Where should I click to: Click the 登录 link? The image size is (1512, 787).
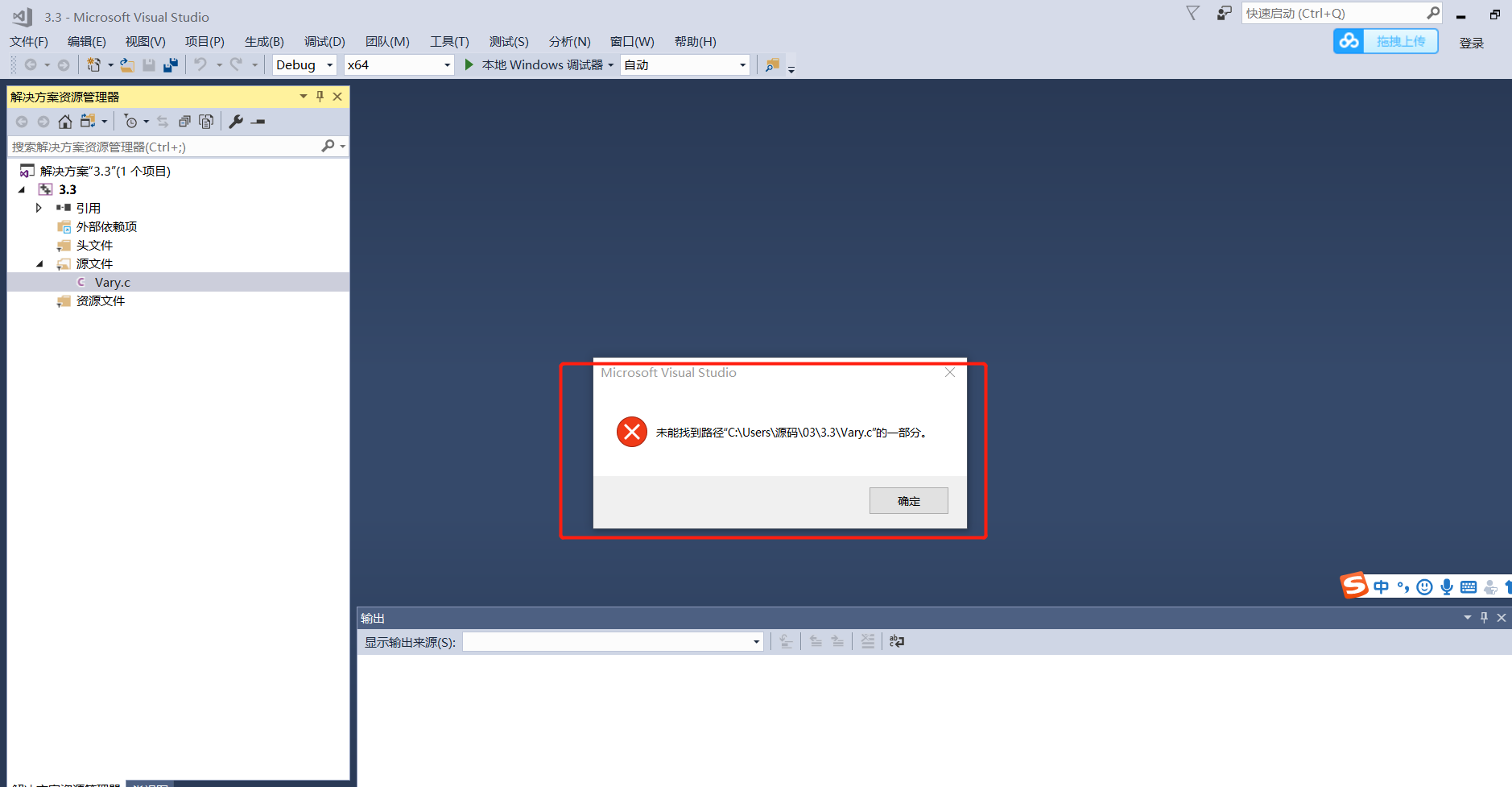pos(1471,43)
